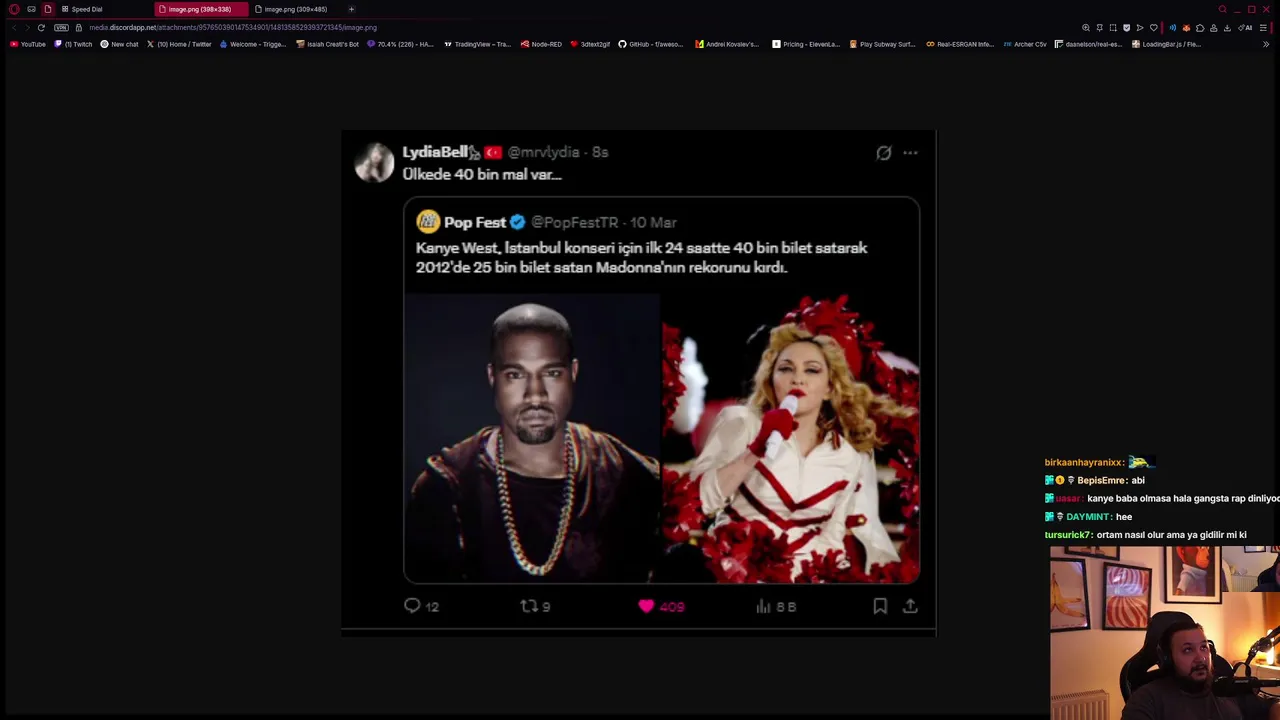Open the Play Subway Surf bookmark
Viewport: 1280px width, 720px height.
click(882, 44)
